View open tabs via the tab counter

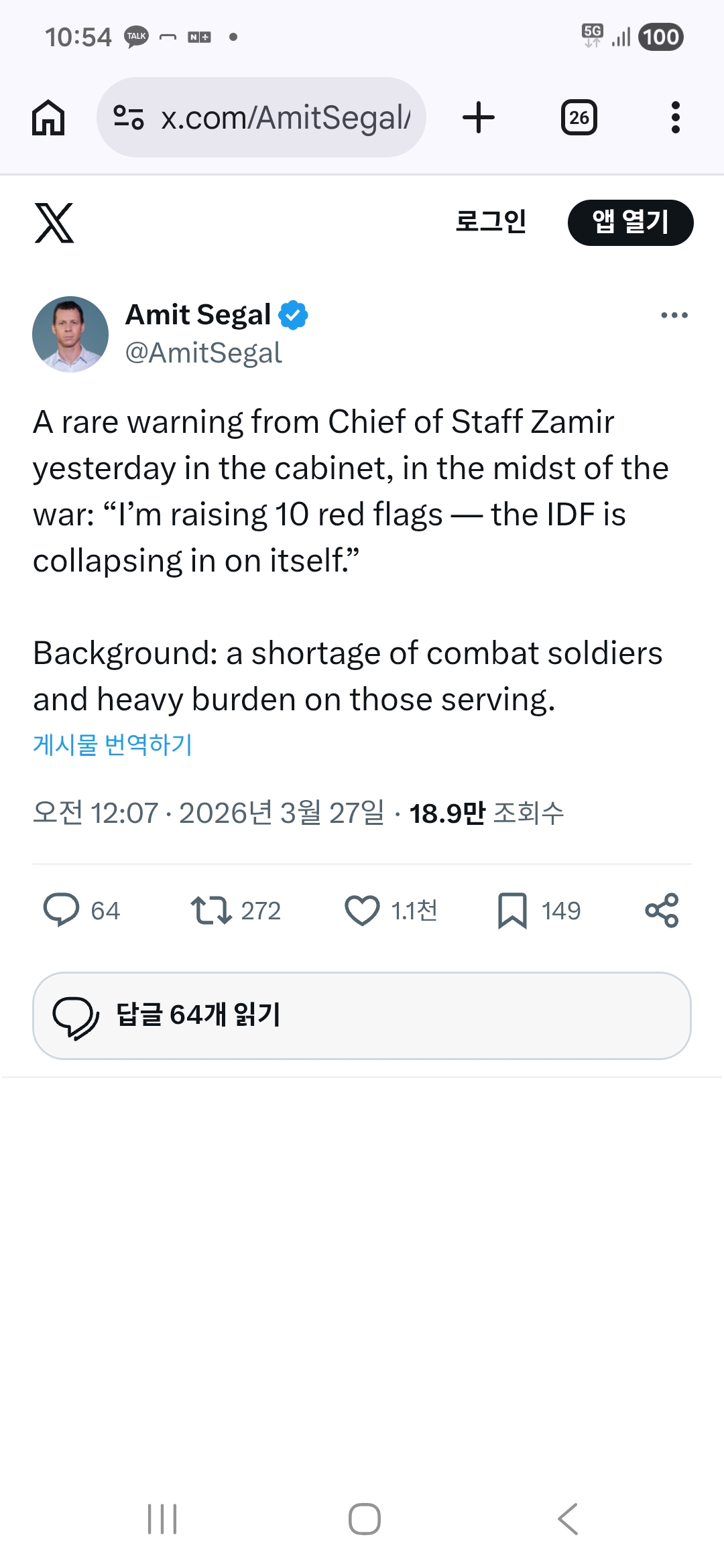579,117
